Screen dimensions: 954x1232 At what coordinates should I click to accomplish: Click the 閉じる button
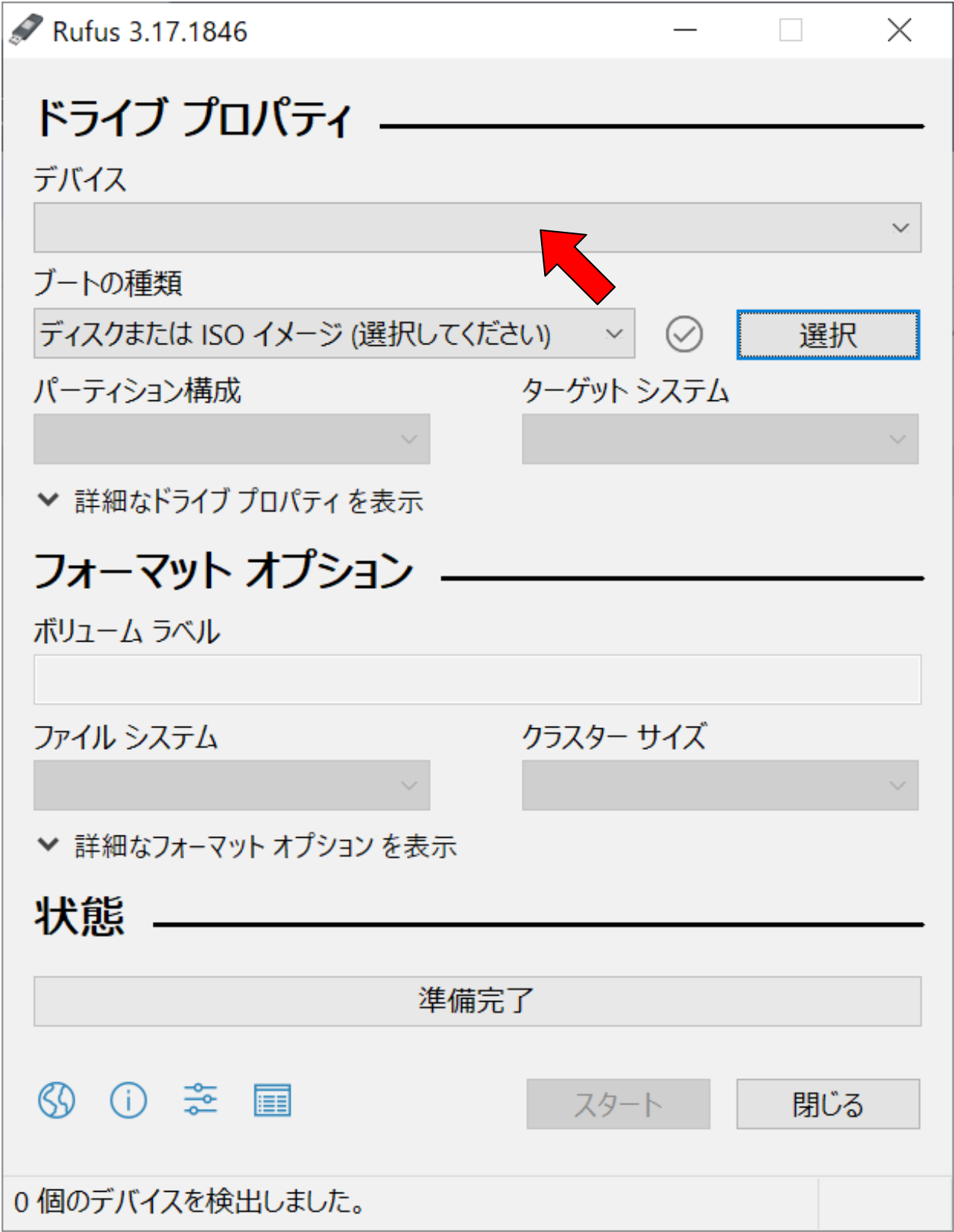pos(828,1104)
